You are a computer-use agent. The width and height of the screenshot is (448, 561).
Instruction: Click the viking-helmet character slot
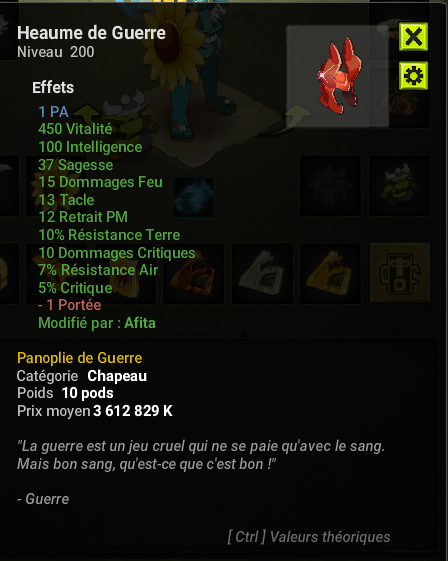(x=399, y=186)
